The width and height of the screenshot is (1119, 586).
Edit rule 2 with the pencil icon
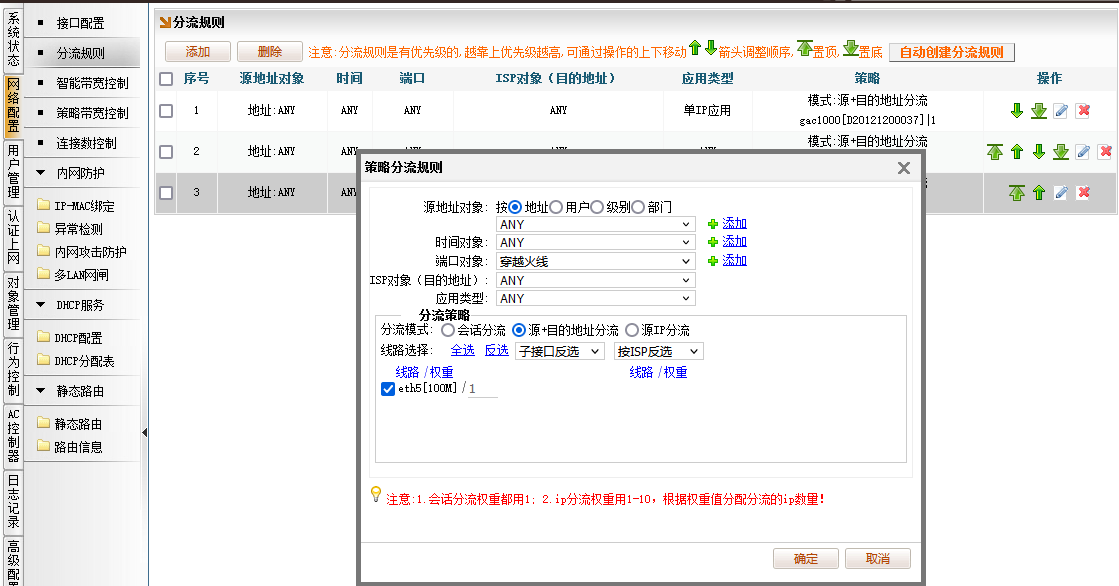tap(1083, 151)
